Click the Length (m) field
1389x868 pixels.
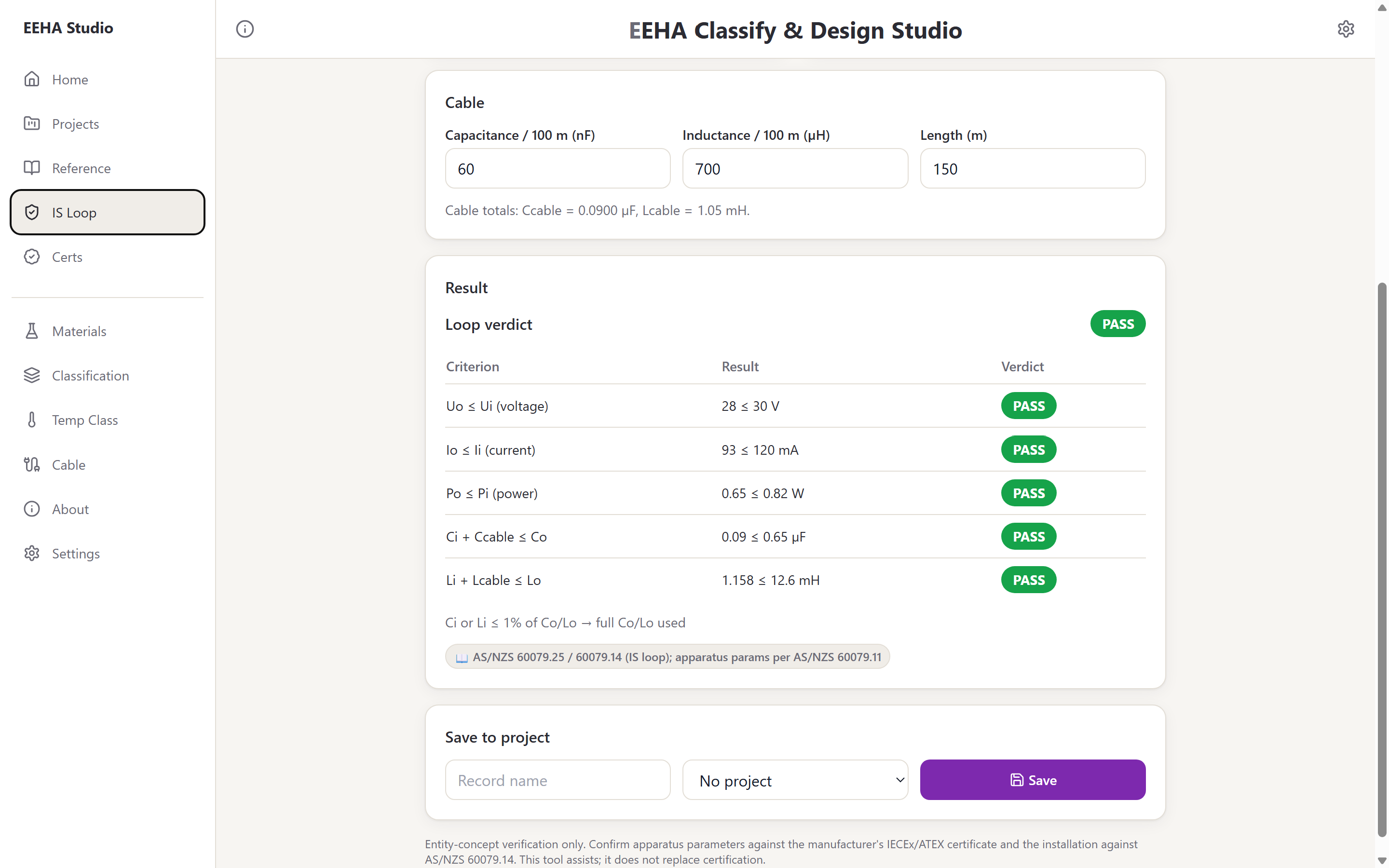tap(1032, 168)
